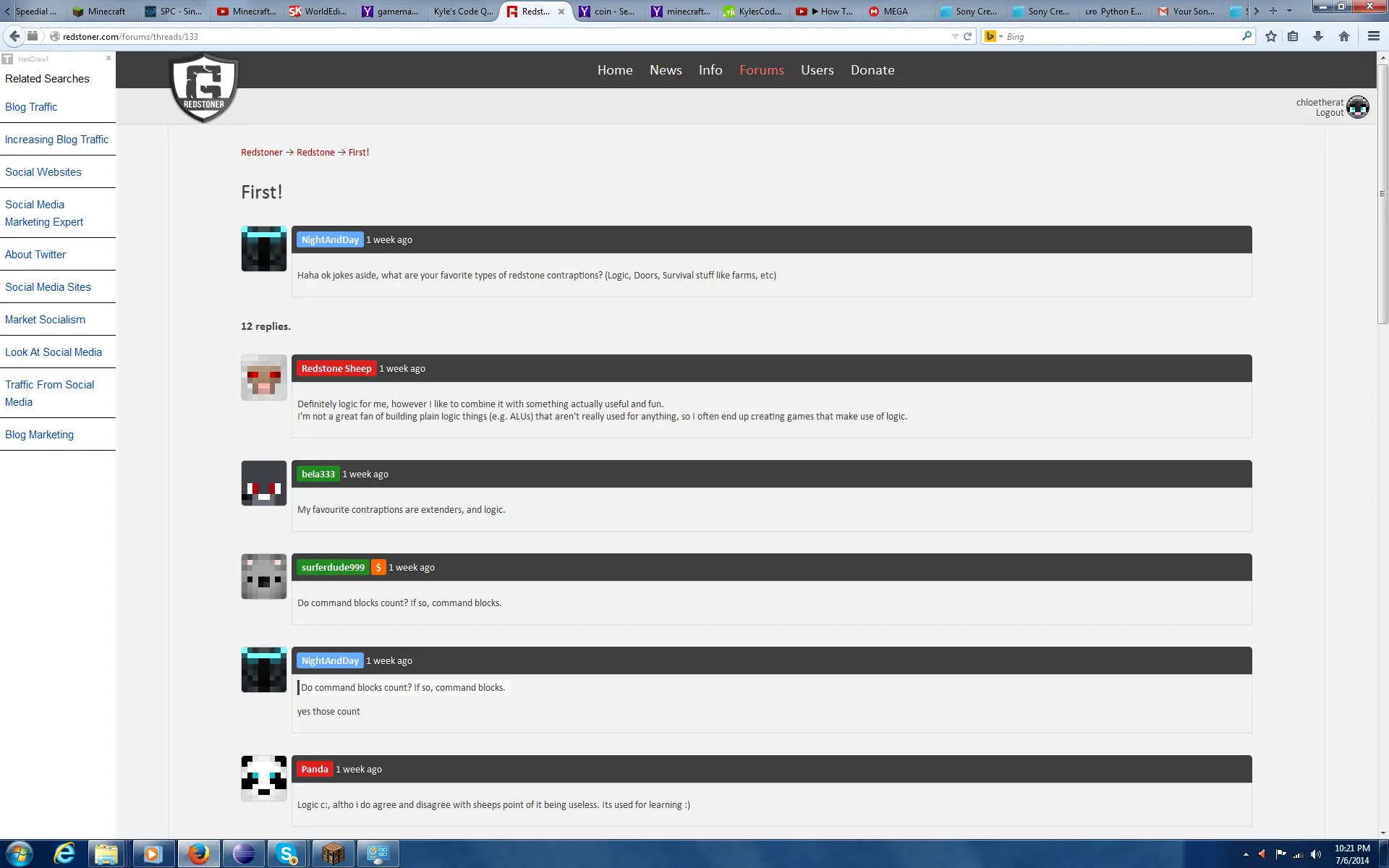This screenshot has width=1389, height=868.
Task: Click the Redstoner shield logo
Action: (x=204, y=88)
